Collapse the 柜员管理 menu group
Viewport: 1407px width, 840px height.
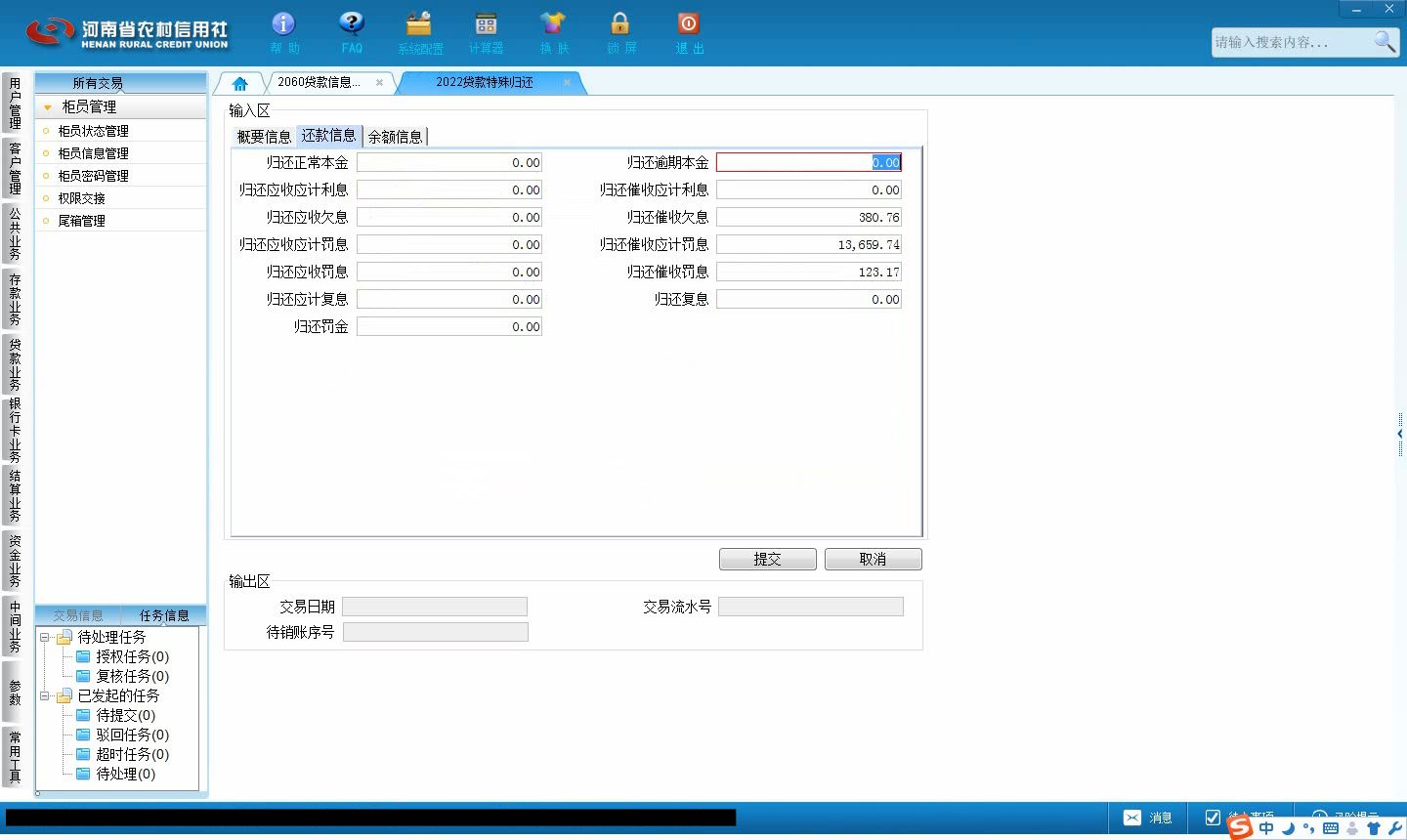tap(48, 107)
